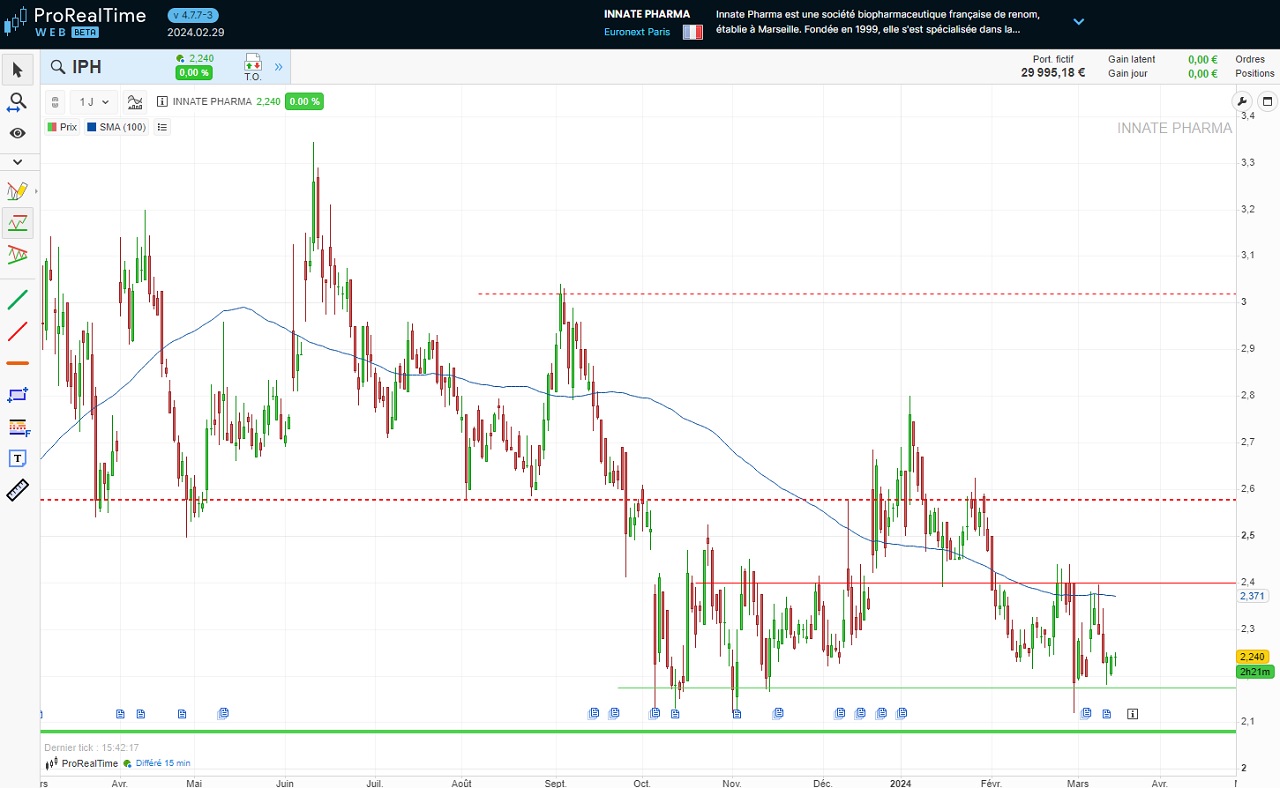Open the pencil drawing tools

pos(17,191)
